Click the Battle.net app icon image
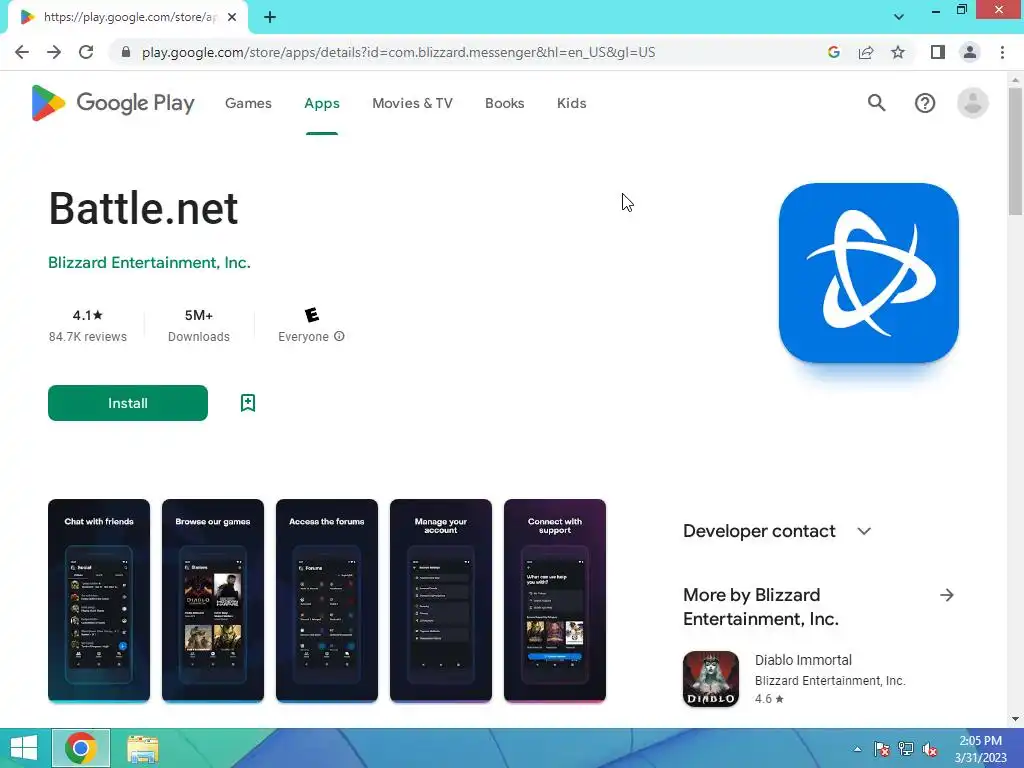Screen dimensions: 1024x768 (x=869, y=273)
